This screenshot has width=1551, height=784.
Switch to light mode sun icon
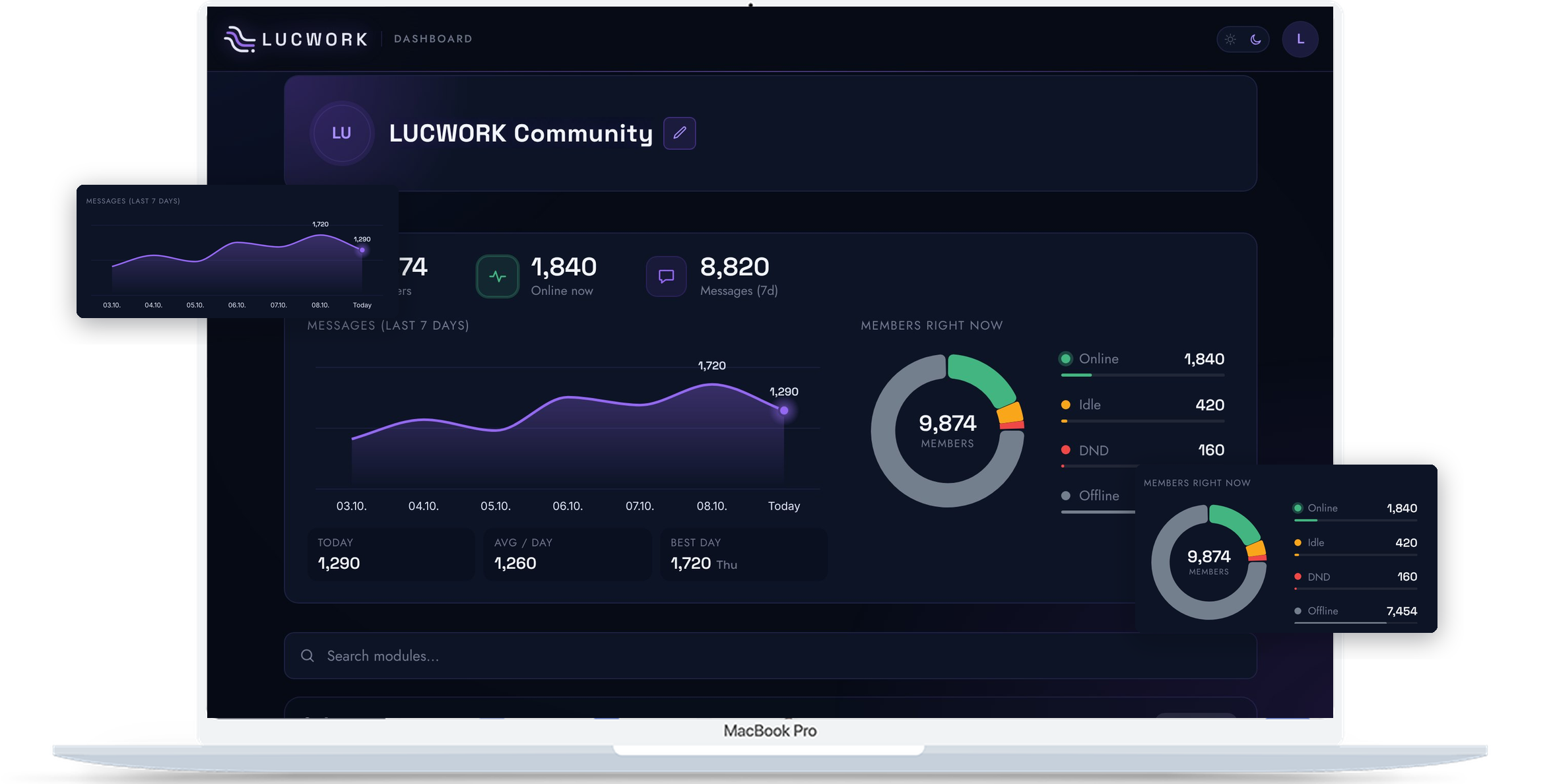(x=1230, y=40)
